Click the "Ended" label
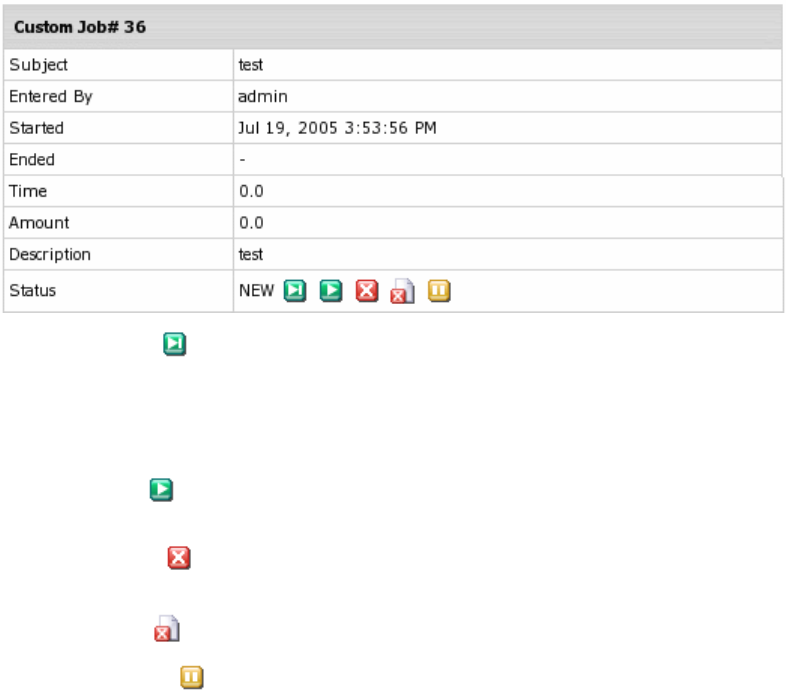Viewport: 786px width, 694px height. (32, 159)
